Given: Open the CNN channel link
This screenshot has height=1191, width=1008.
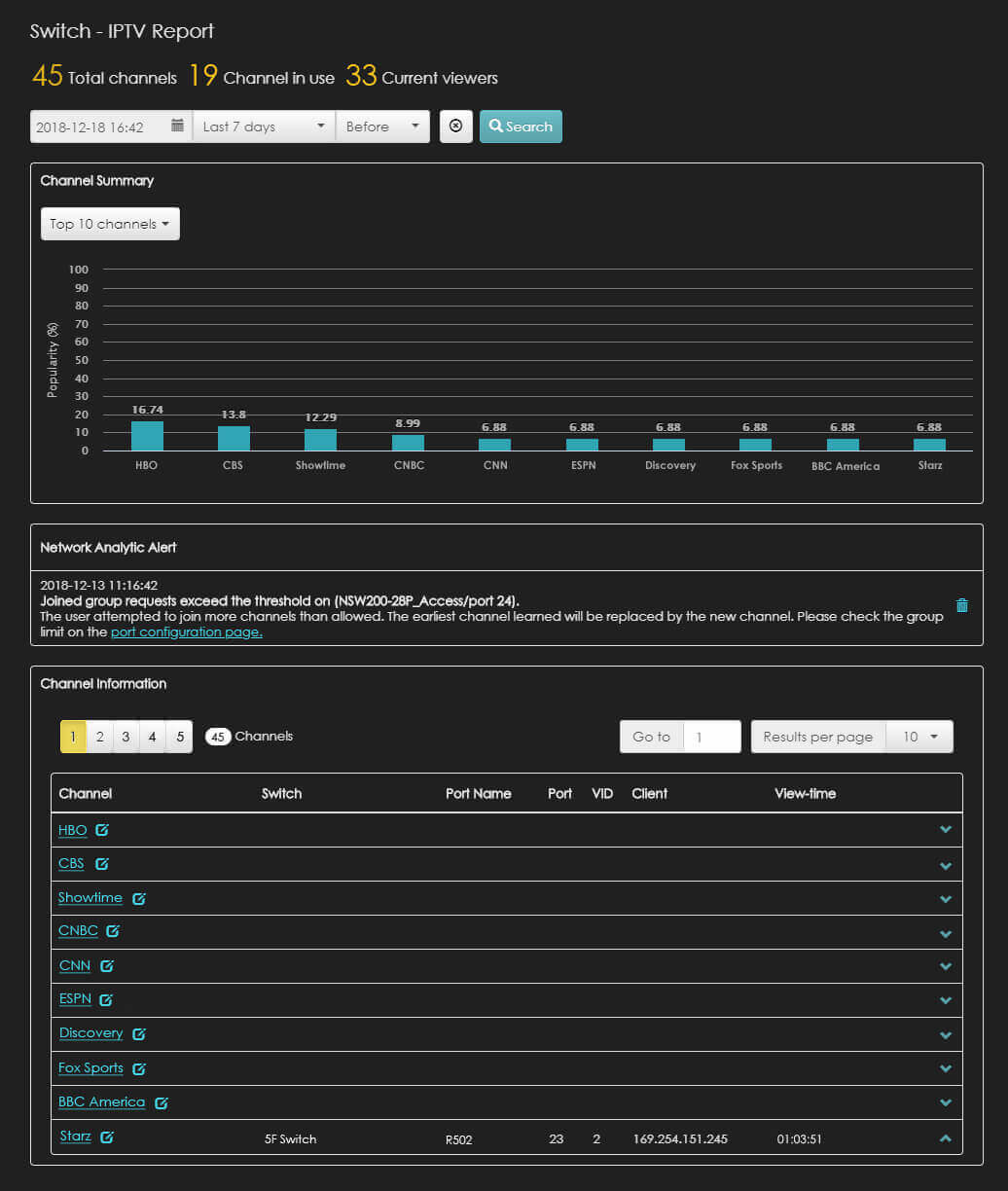Looking at the screenshot, I should pyautogui.click(x=75, y=965).
